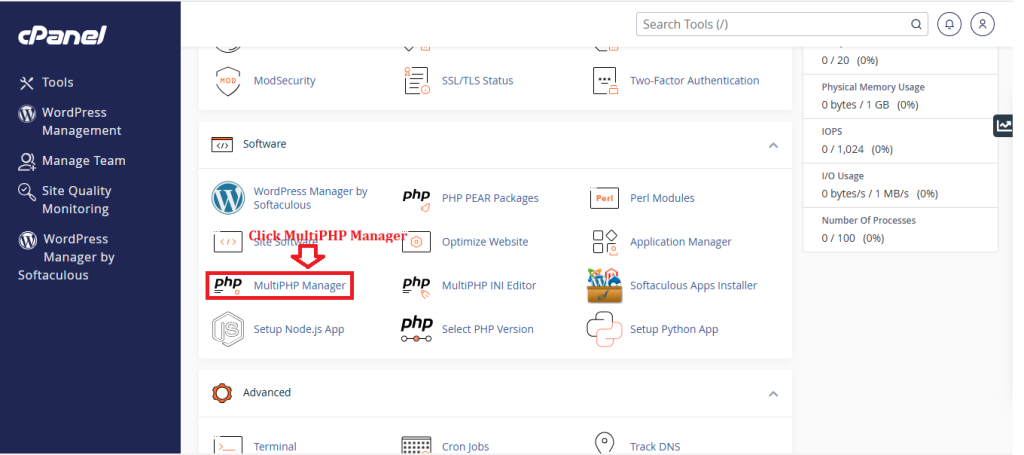The image size is (1024, 455).
Task: Click the MultiPHP Manager php icon
Action: click(228, 285)
